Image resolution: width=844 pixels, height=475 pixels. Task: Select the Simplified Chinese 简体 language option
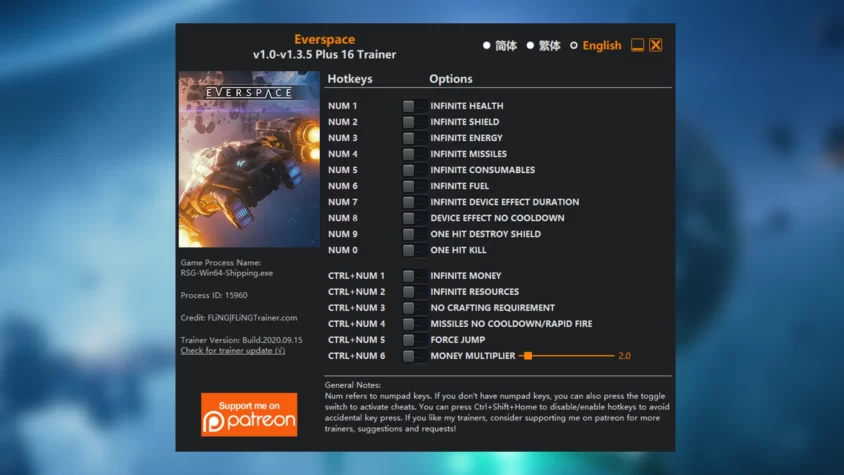click(x=500, y=46)
